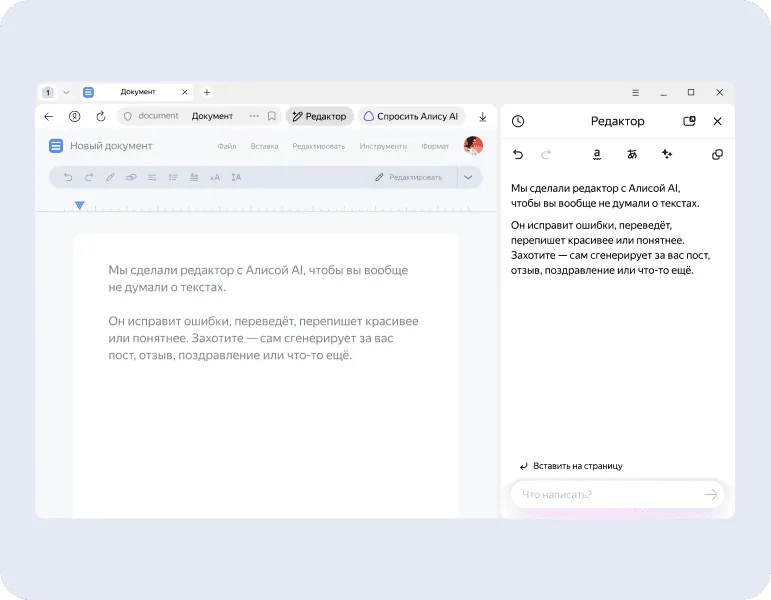This screenshot has height=600, width=771.
Task: Reload the page with the refresh icon
Action: click(x=101, y=117)
